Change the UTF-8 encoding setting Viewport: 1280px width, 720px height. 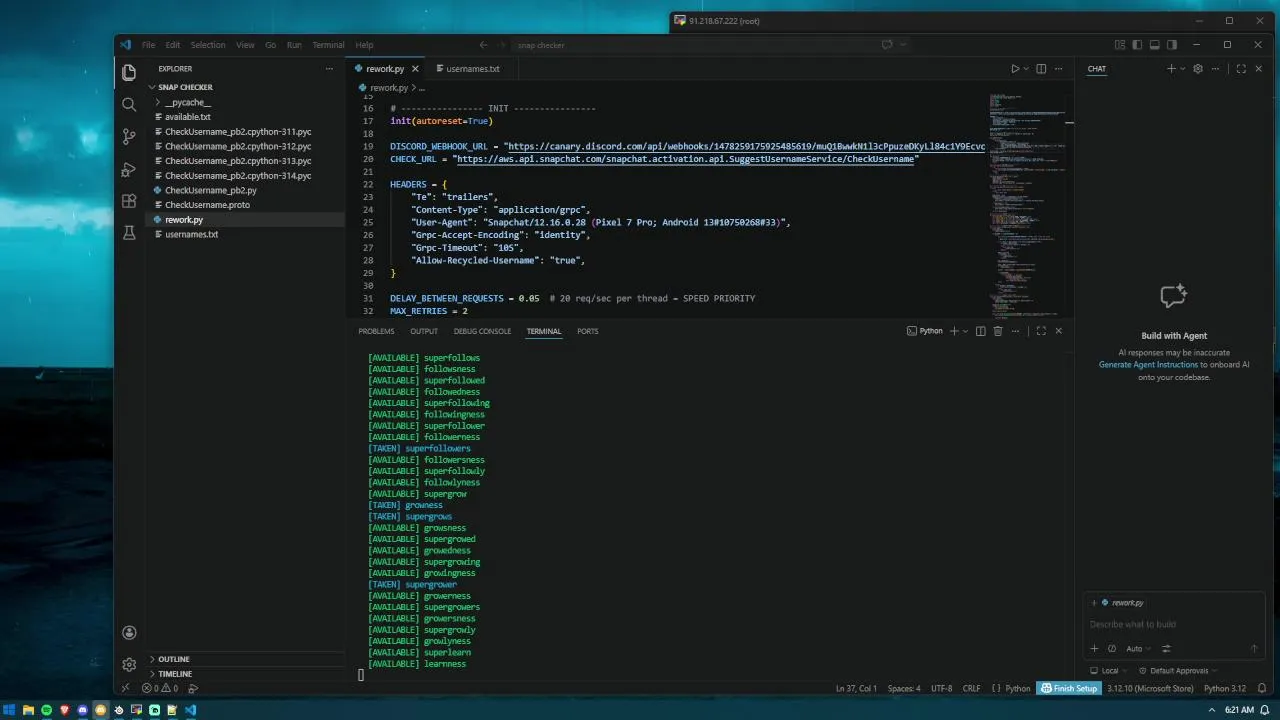pos(941,688)
